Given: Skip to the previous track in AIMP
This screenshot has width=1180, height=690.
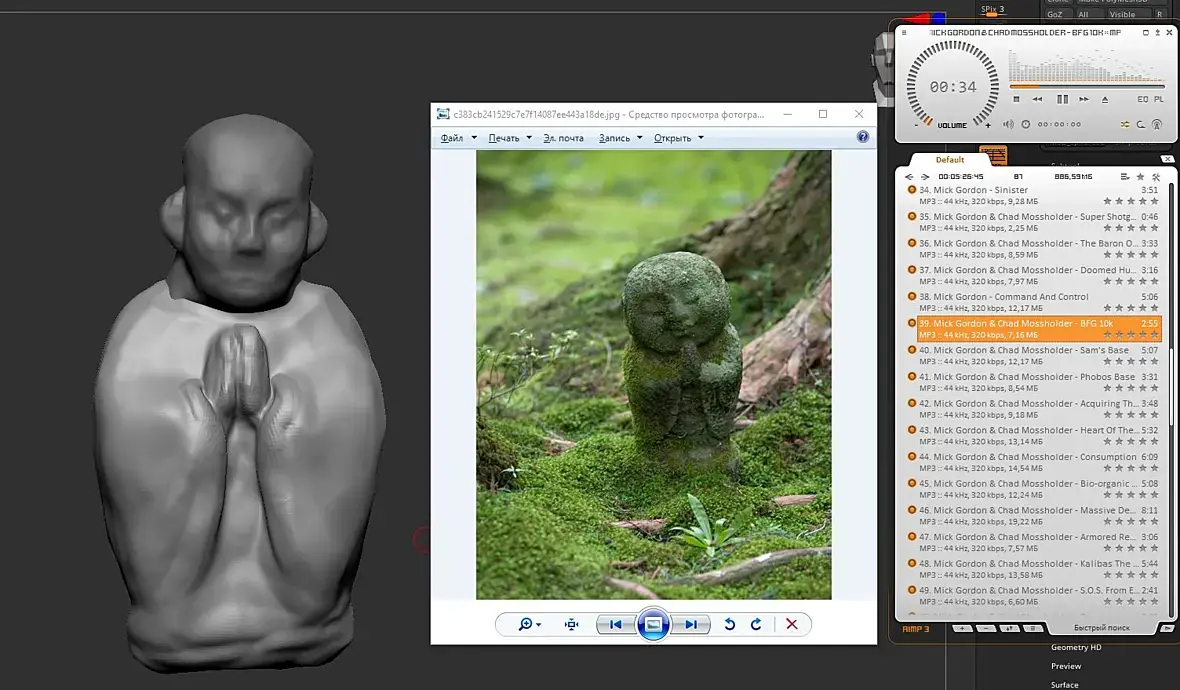Looking at the screenshot, I should [x=1038, y=99].
